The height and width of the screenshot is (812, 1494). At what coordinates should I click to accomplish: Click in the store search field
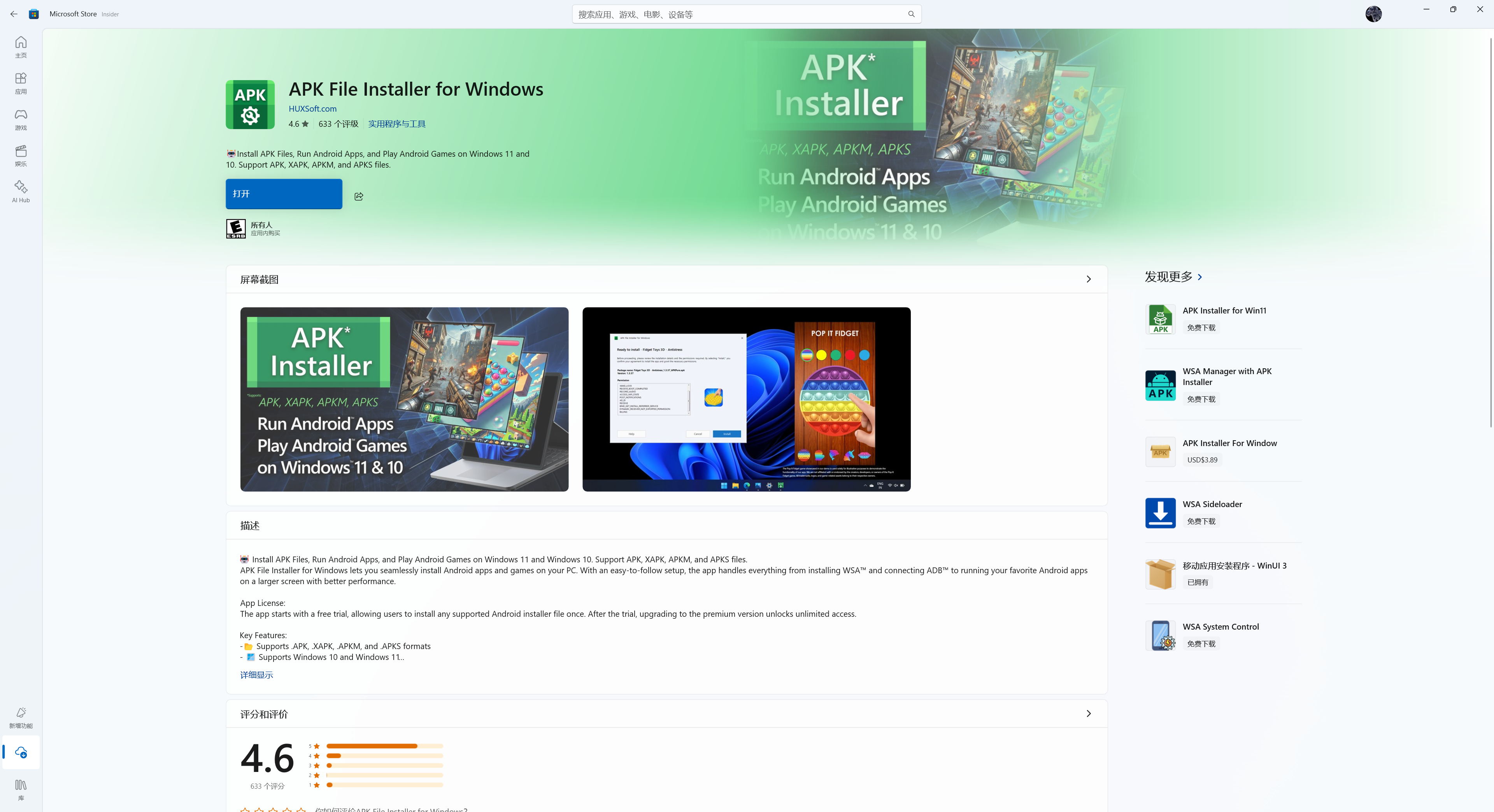tap(736, 14)
